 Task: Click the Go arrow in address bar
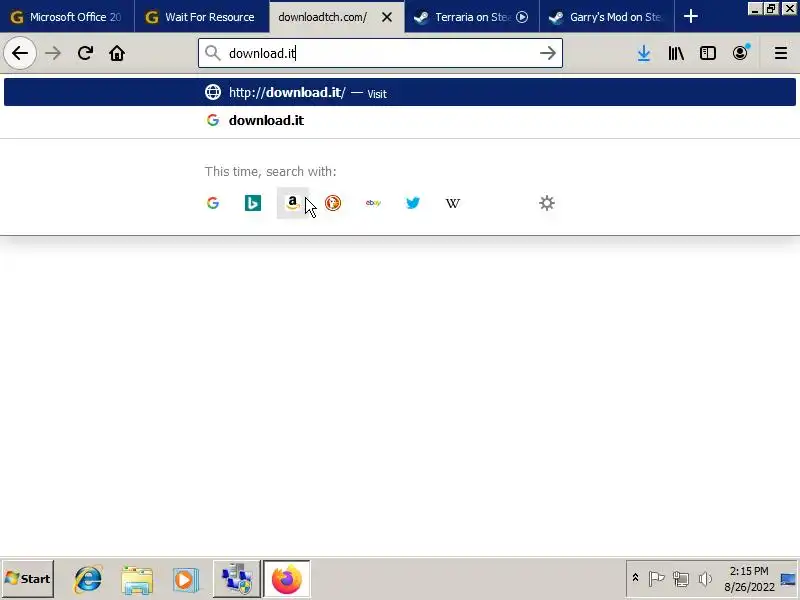(547, 53)
